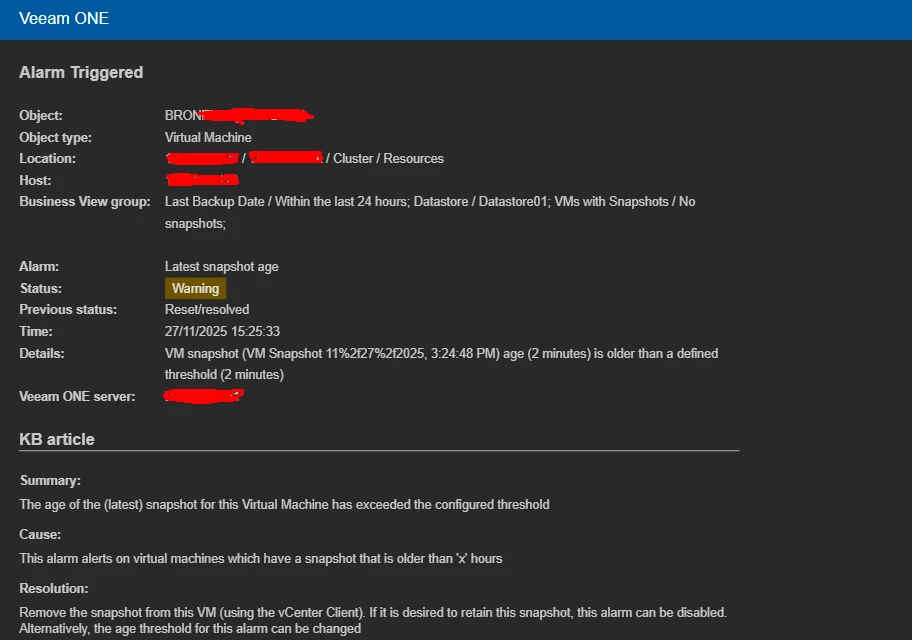Click the 'threshold (2 minutes)' text
This screenshot has height=640, width=912.
tap(224, 374)
